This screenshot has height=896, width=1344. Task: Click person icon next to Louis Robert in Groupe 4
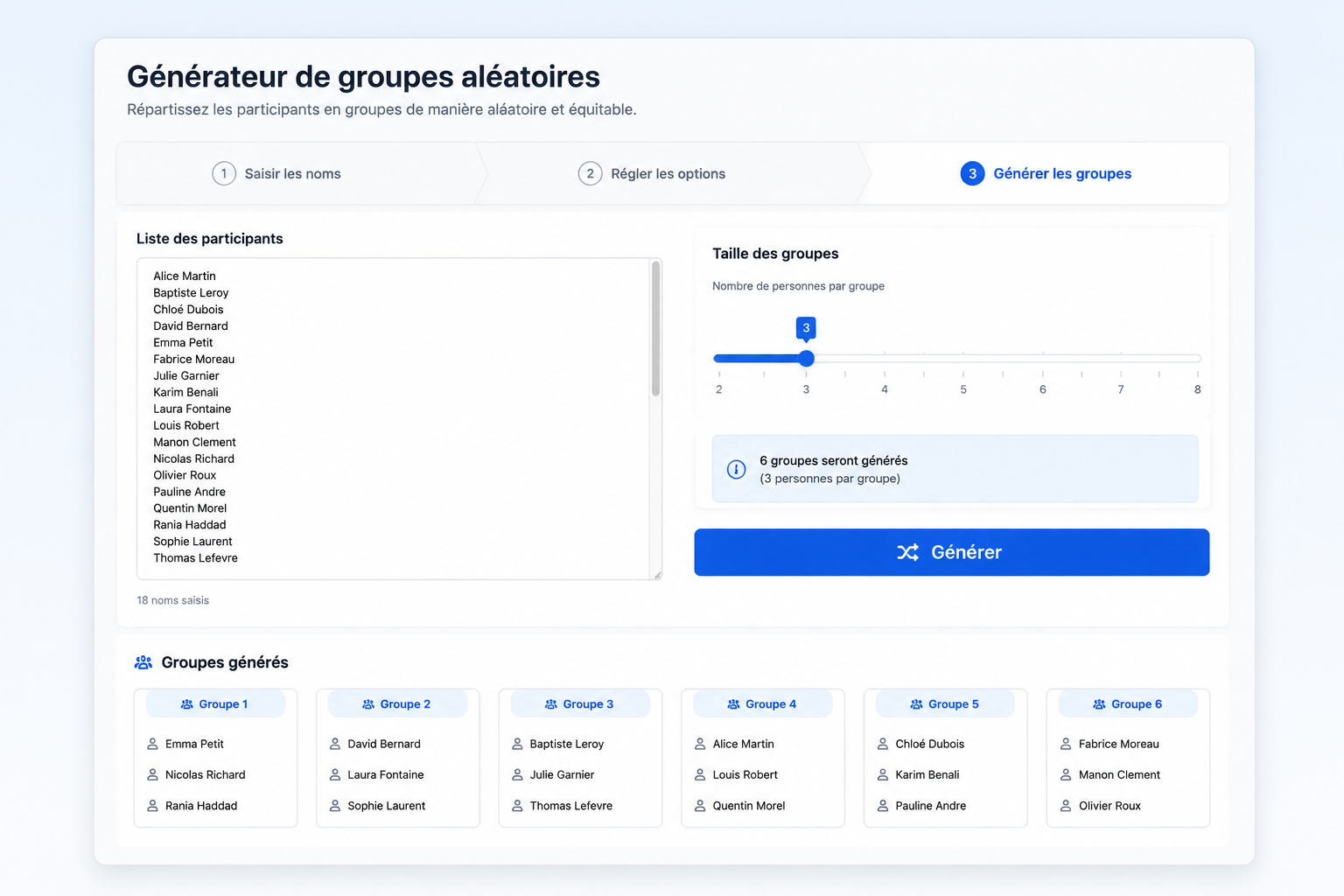[700, 774]
